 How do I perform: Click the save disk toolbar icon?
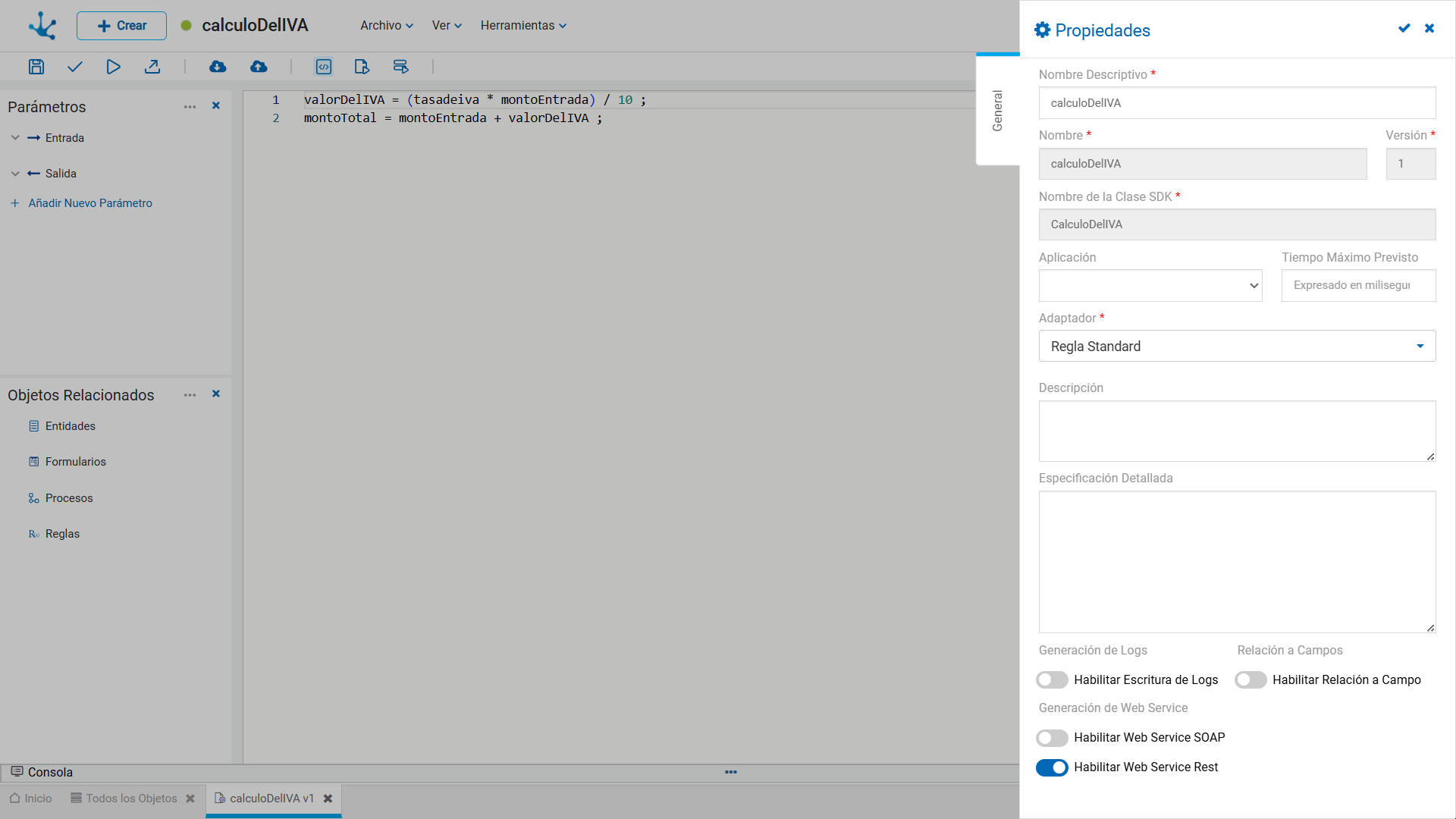(x=36, y=67)
